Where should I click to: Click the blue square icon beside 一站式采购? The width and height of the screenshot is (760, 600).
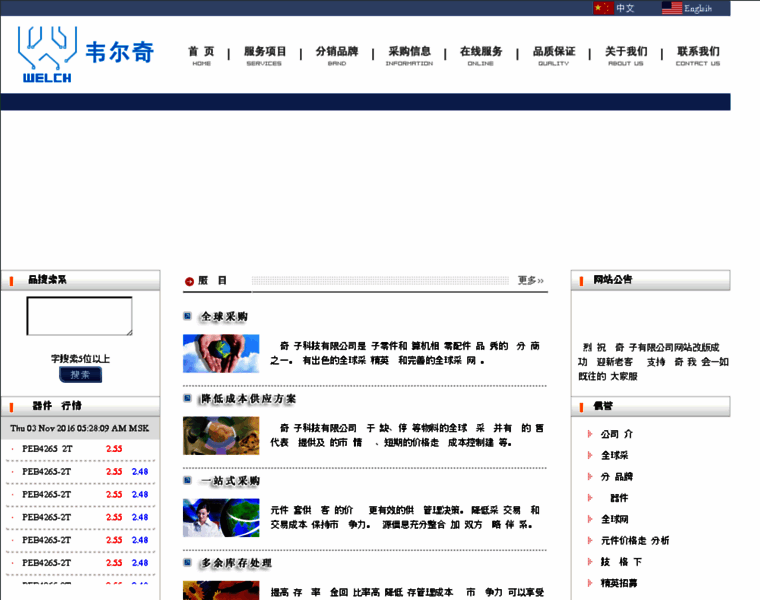[187, 481]
